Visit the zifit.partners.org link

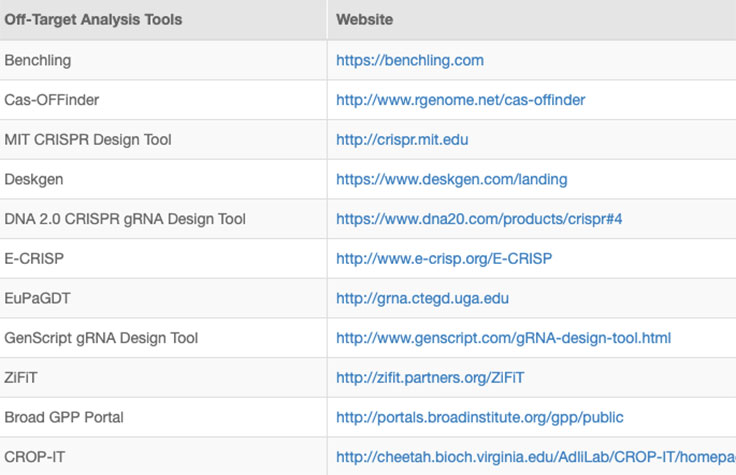coord(429,378)
